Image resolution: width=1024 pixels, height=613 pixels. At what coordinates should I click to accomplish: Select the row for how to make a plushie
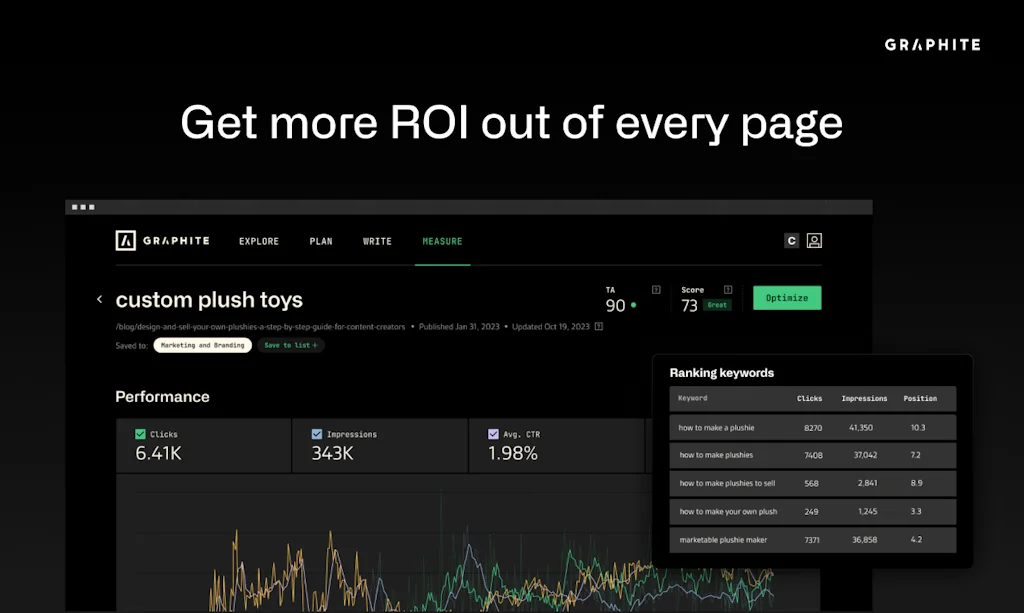click(812, 427)
